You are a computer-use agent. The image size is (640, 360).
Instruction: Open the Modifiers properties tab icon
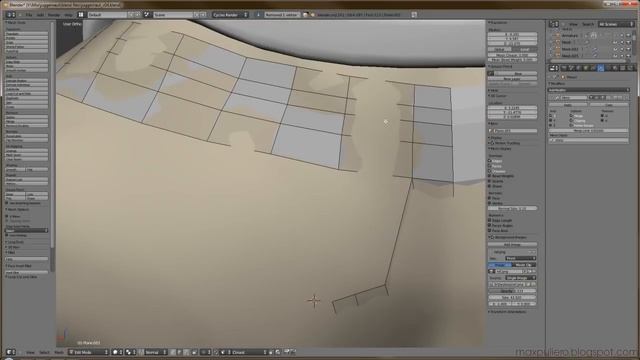(x=601, y=68)
